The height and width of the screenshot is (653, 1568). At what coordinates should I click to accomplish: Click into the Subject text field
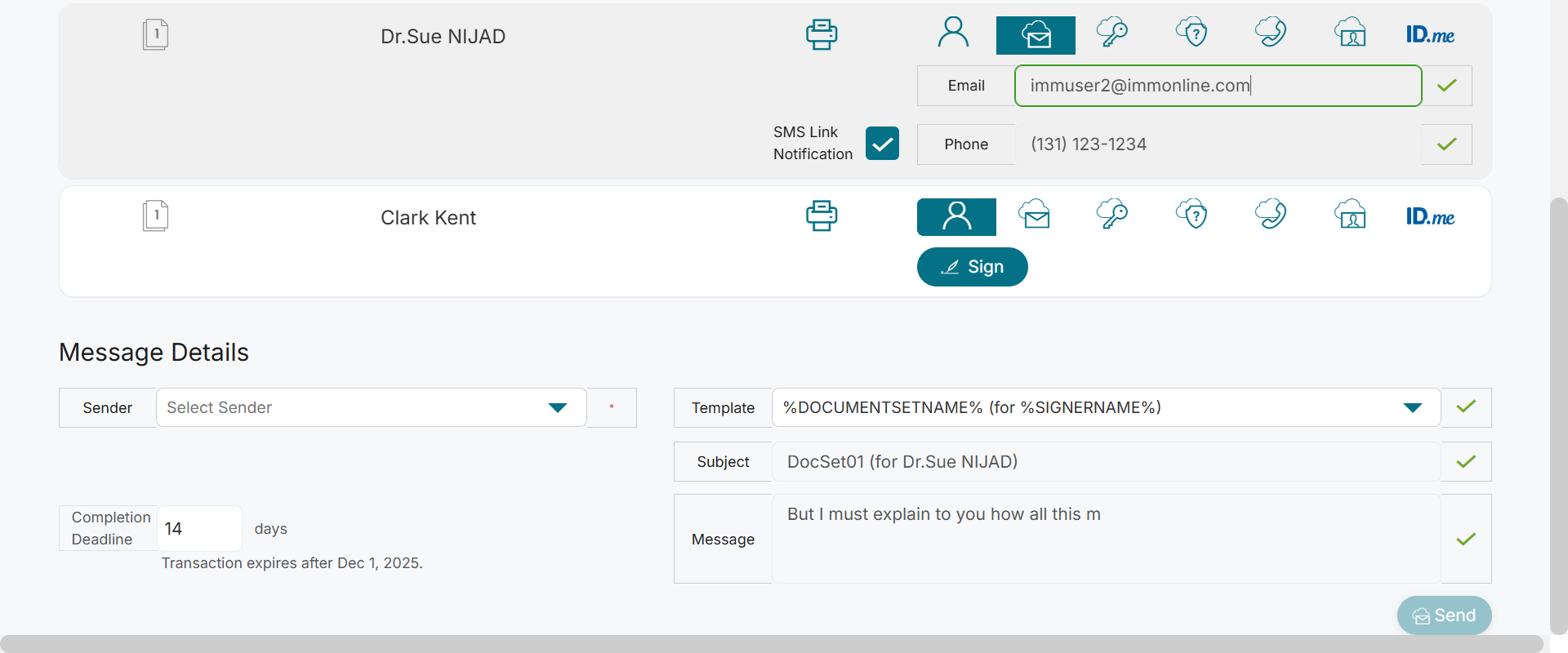click(x=1106, y=462)
